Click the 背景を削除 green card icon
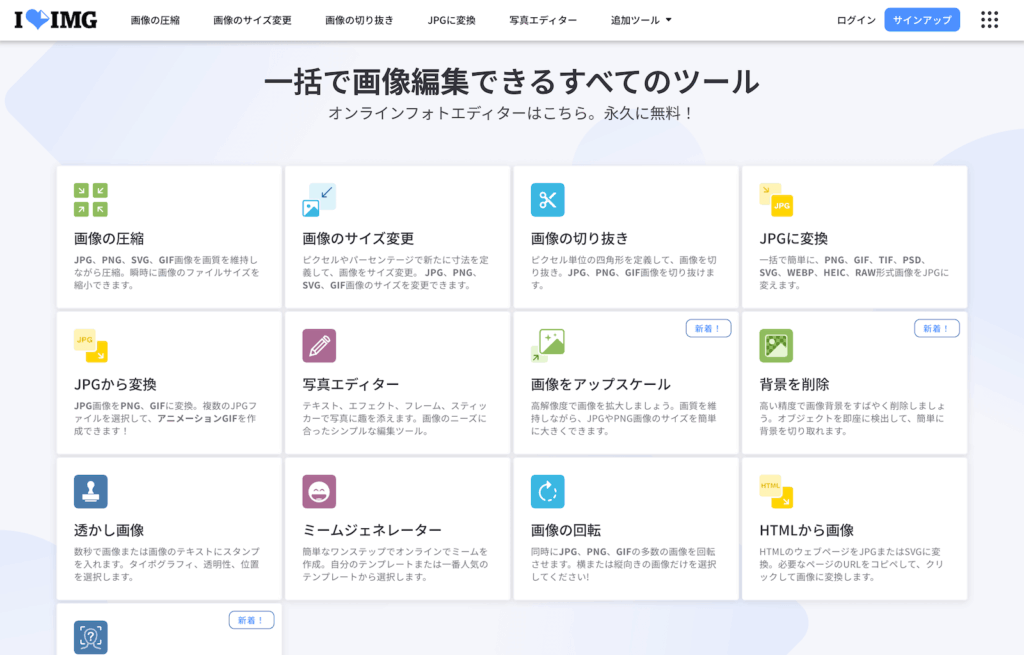 (x=776, y=345)
